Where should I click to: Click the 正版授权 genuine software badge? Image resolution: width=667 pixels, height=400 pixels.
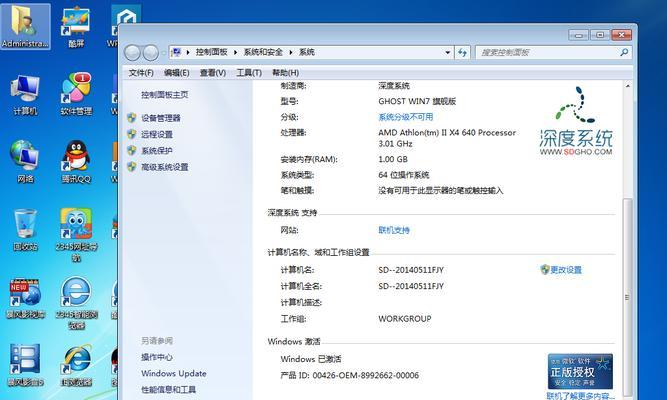(580, 371)
